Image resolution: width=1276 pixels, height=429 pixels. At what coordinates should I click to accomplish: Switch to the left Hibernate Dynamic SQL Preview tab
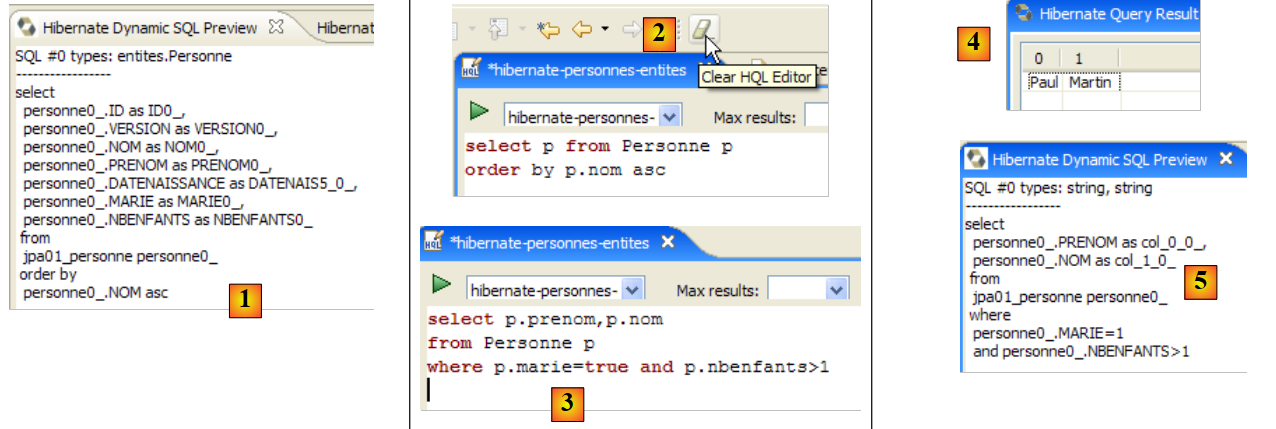[150, 28]
